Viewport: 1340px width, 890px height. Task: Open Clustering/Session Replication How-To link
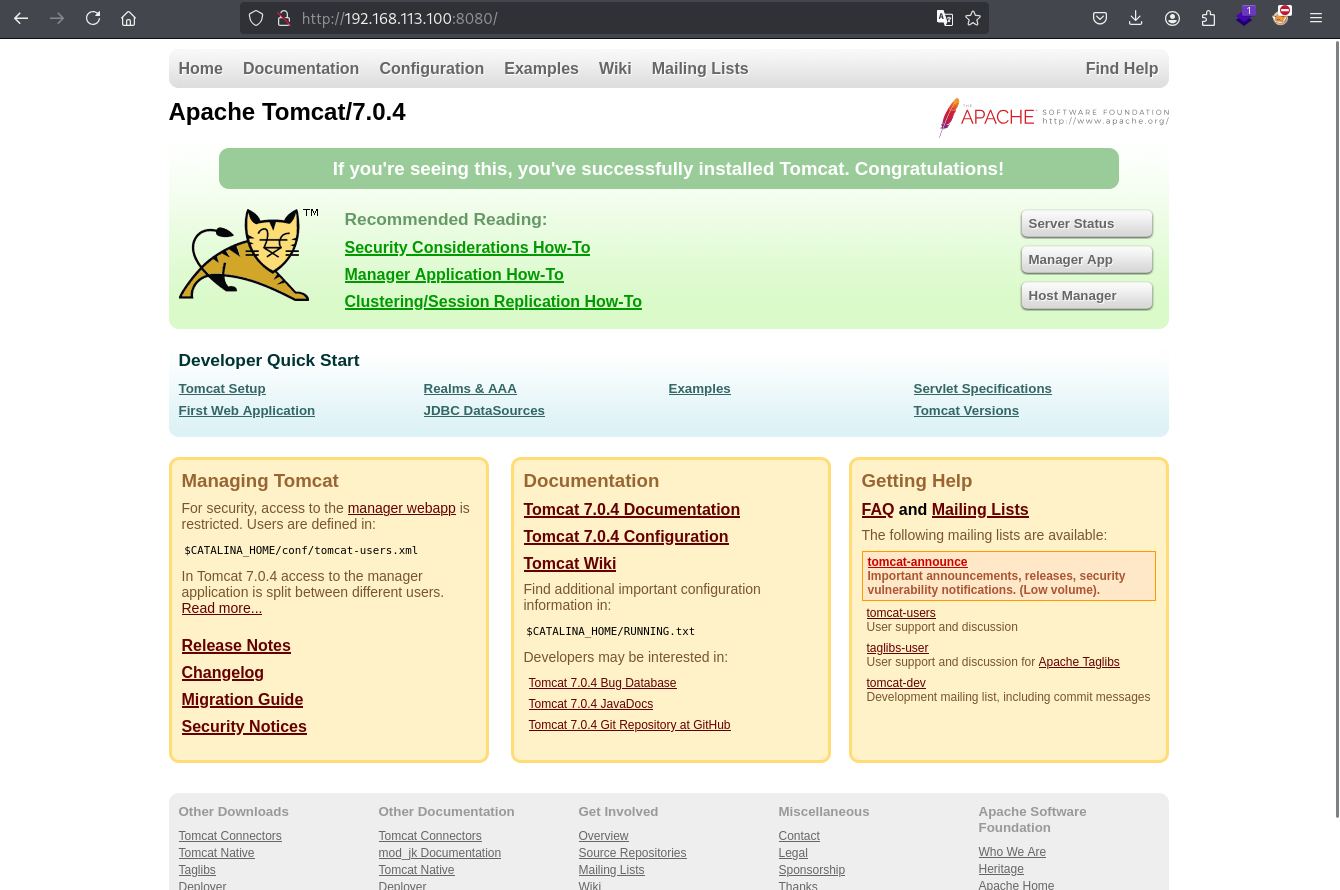(x=493, y=301)
